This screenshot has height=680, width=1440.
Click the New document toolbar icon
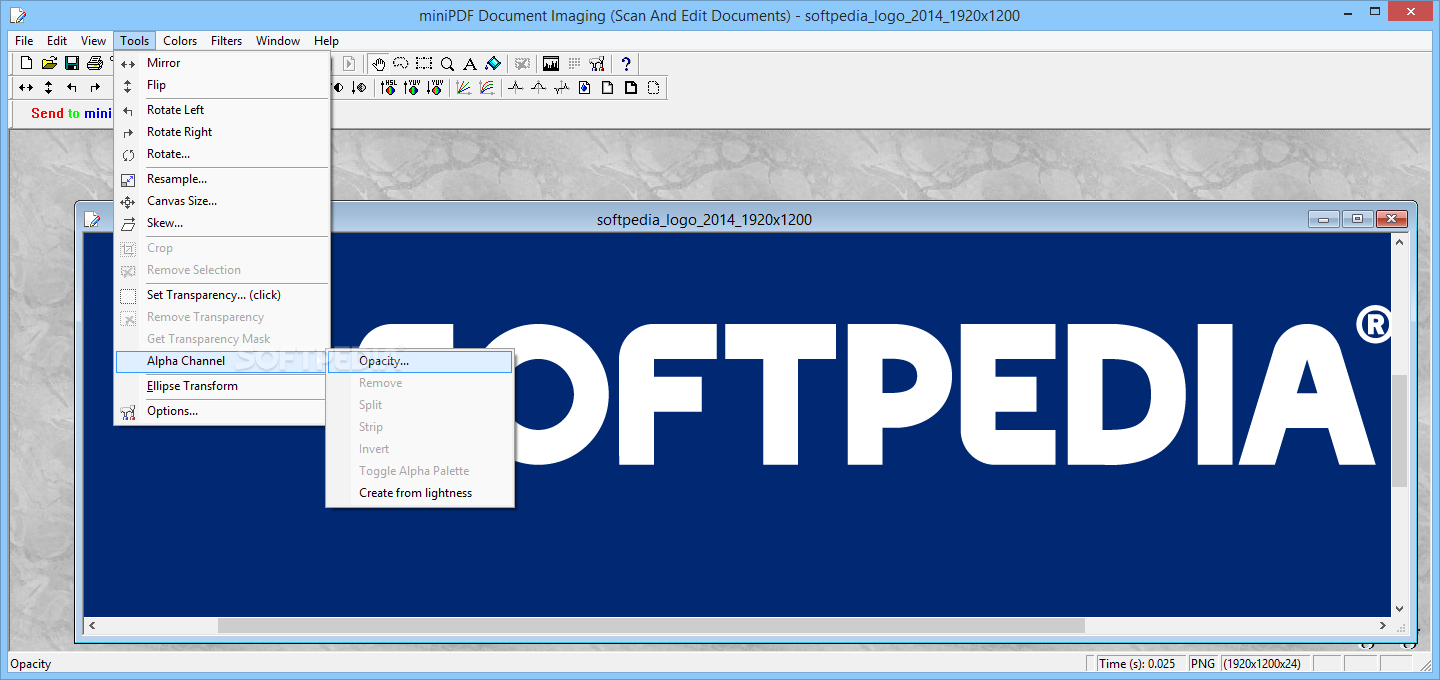tap(27, 63)
